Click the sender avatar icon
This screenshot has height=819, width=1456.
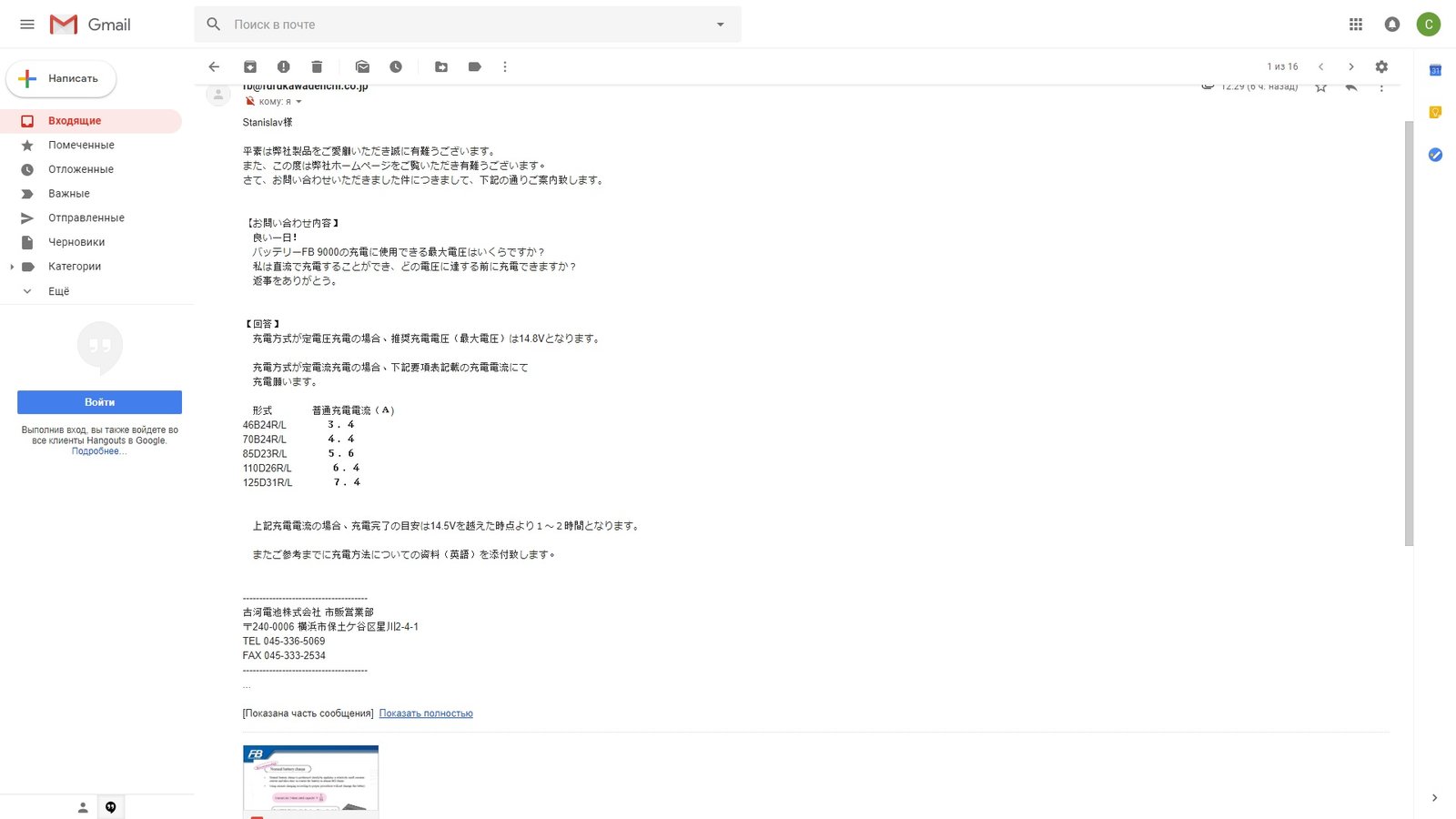click(x=218, y=94)
